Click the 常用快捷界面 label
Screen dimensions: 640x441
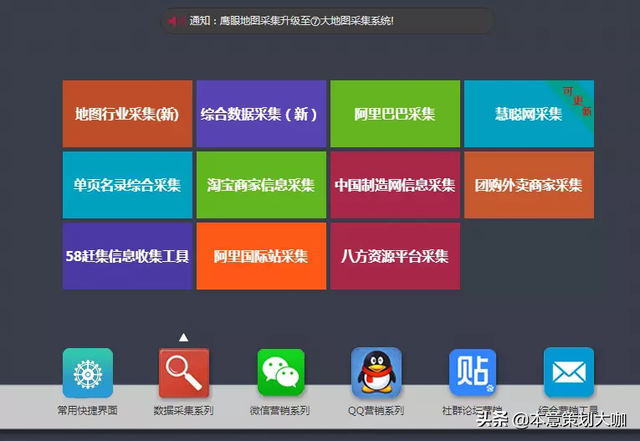[87, 410]
